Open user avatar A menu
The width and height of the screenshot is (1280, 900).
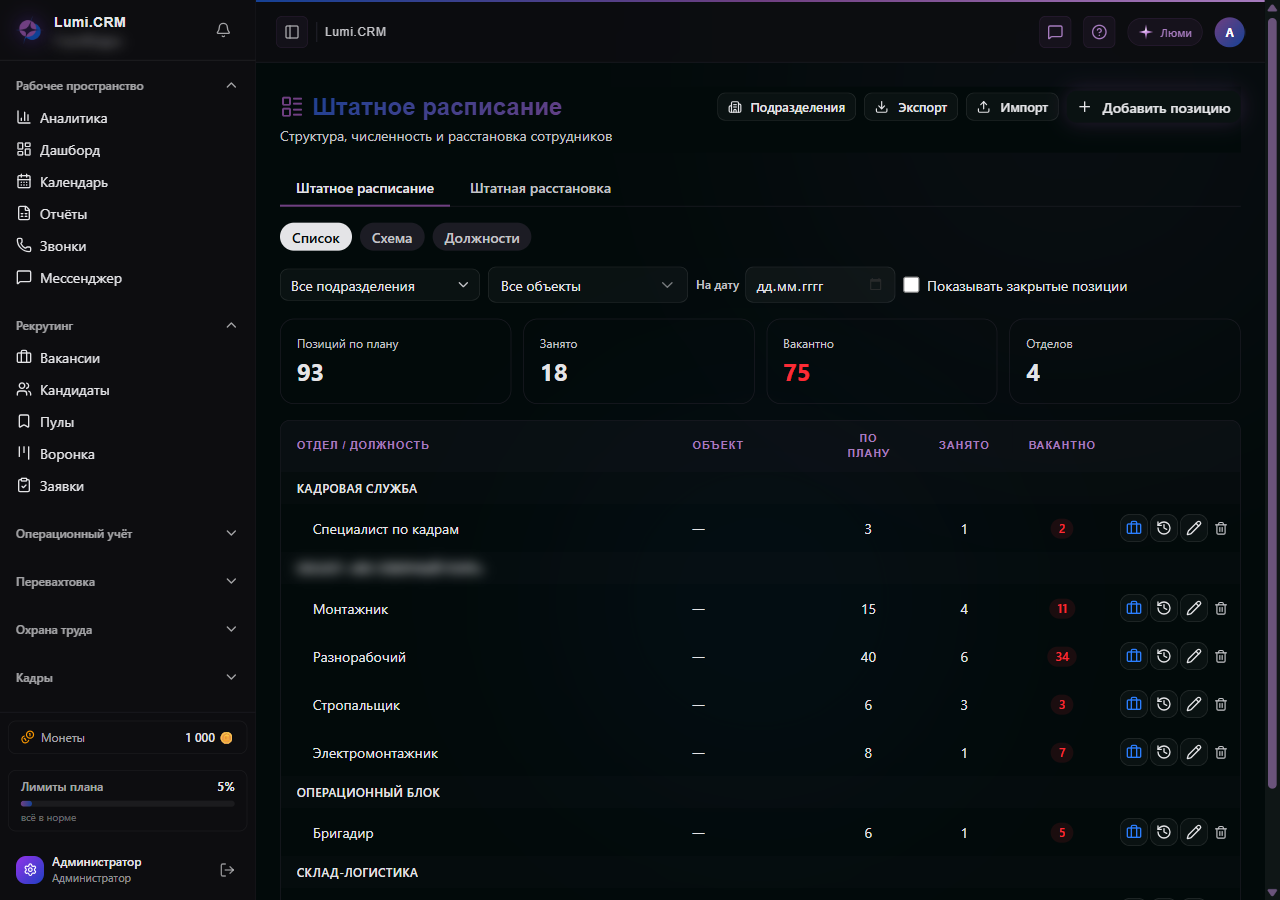click(x=1229, y=32)
